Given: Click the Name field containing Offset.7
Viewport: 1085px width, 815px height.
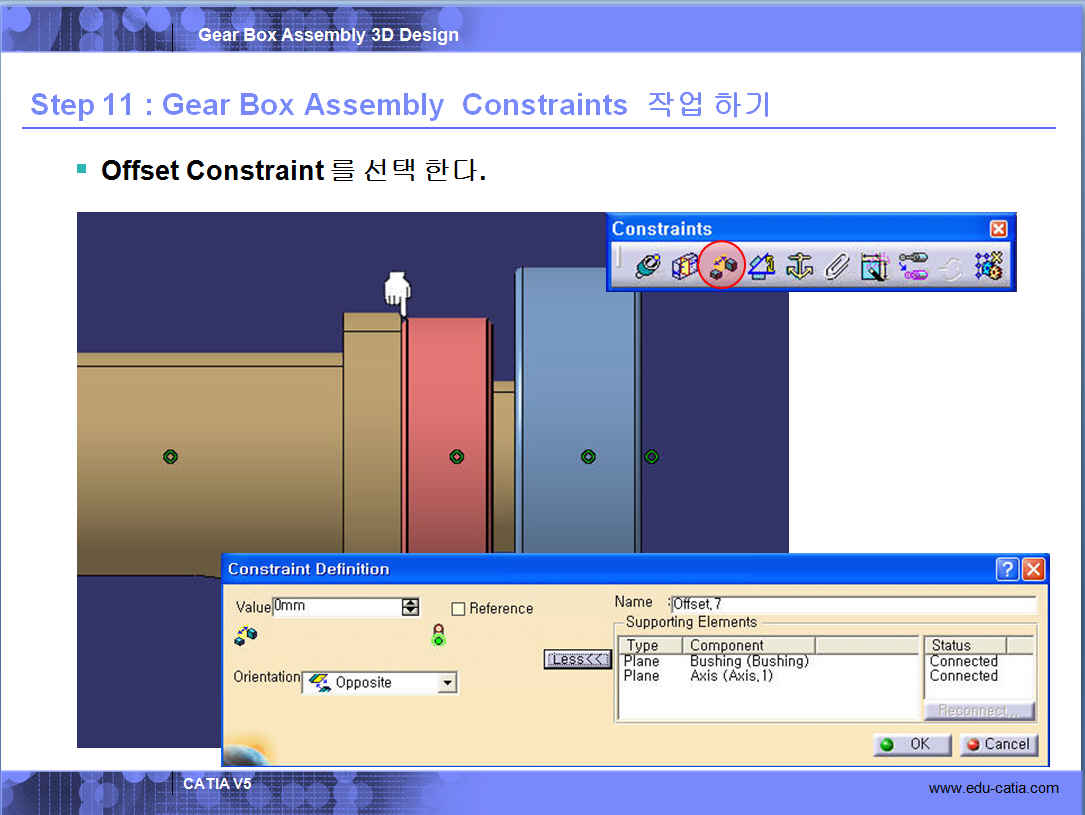Looking at the screenshot, I should click(x=853, y=604).
